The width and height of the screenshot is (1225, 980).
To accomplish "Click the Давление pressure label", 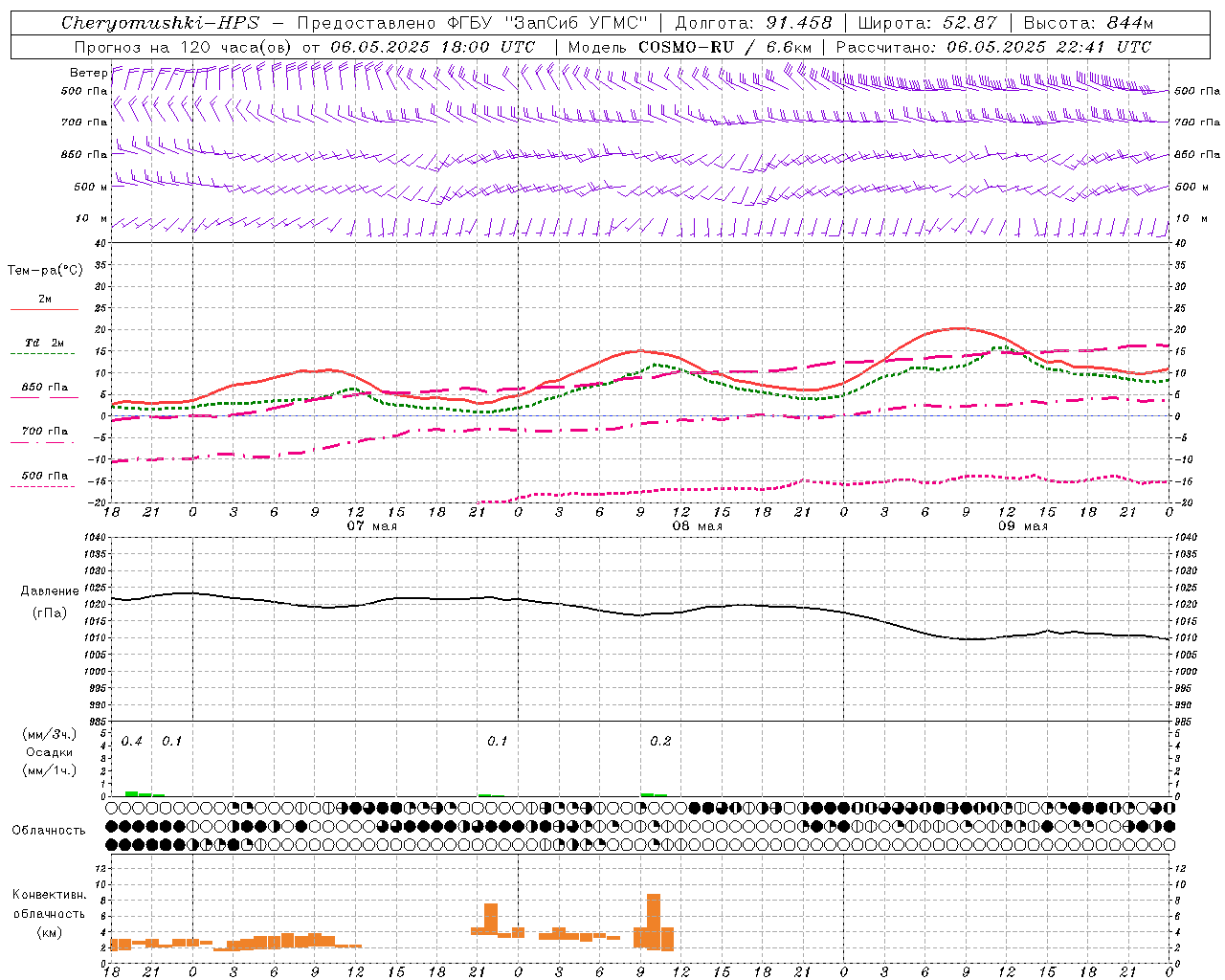I will point(50,591).
